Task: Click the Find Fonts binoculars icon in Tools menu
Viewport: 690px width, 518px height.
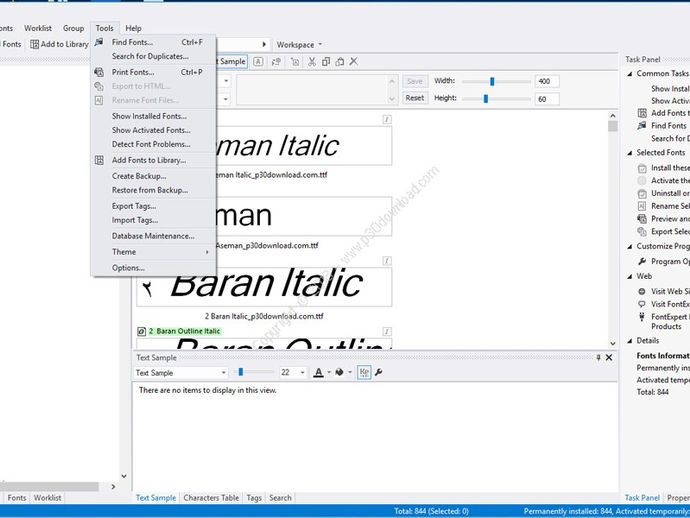Action: pyautogui.click(x=99, y=42)
